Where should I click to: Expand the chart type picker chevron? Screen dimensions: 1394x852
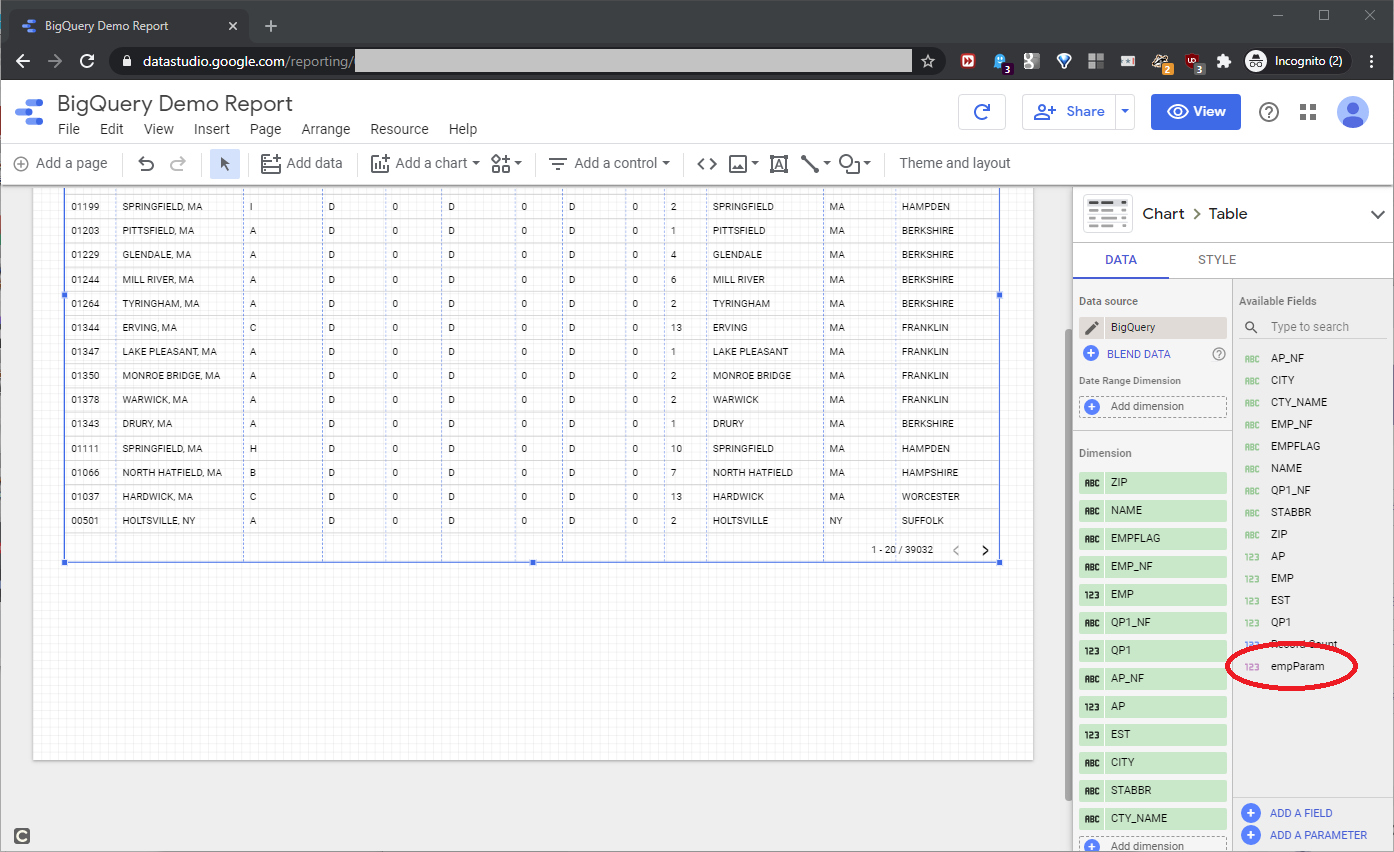pyautogui.click(x=1377, y=214)
